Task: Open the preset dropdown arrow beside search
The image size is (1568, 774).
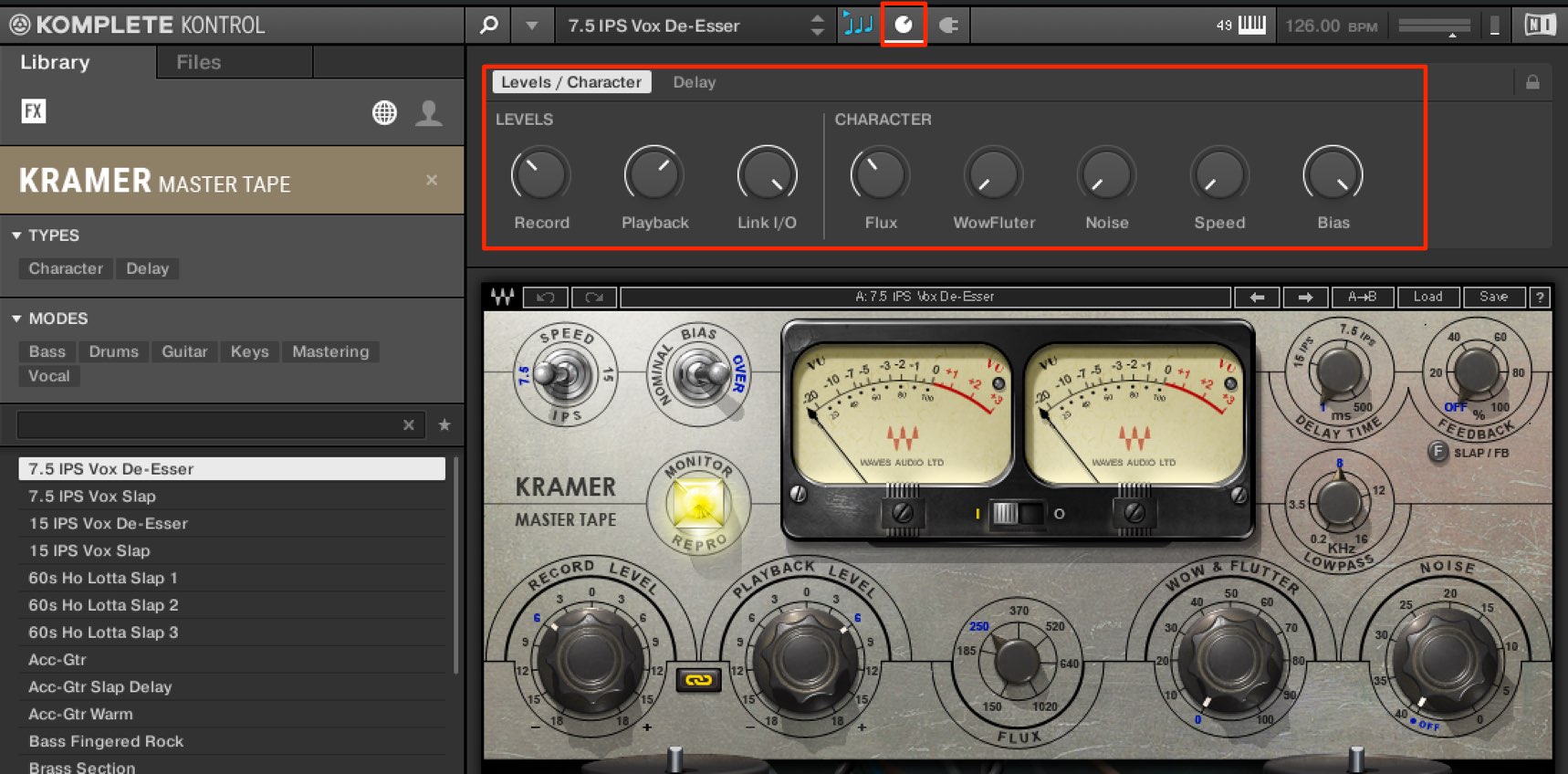Action: click(531, 26)
